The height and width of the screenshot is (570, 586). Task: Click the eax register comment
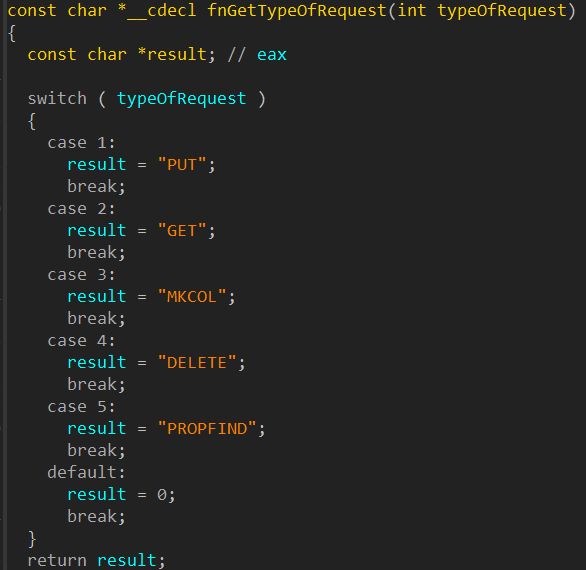(x=272, y=55)
